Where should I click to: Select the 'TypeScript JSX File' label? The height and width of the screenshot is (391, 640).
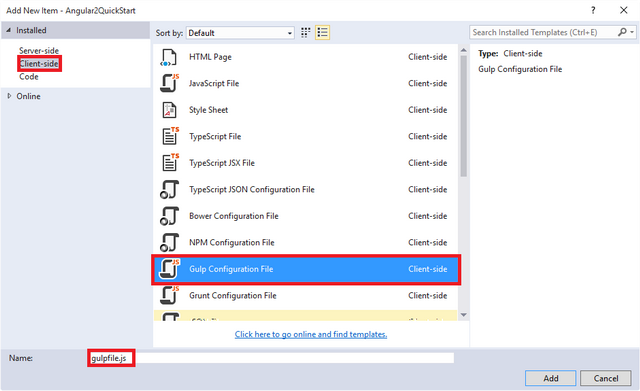[x=222, y=163]
